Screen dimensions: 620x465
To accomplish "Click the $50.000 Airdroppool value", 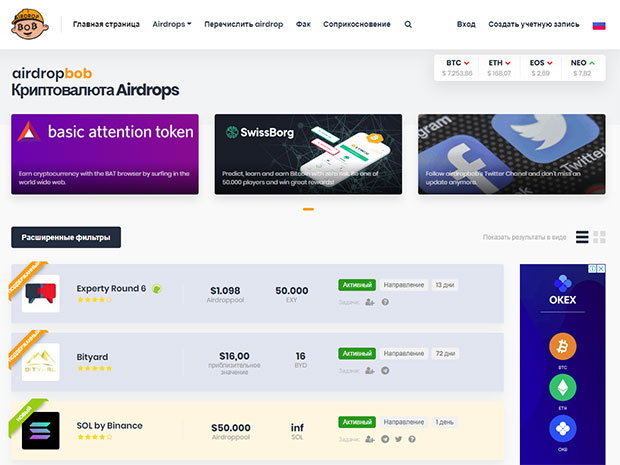I will pos(231,431).
